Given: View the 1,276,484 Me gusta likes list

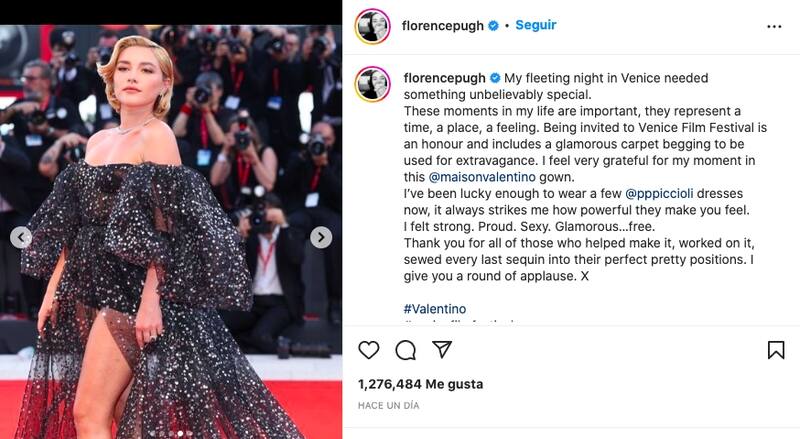Looking at the screenshot, I should (x=420, y=384).
